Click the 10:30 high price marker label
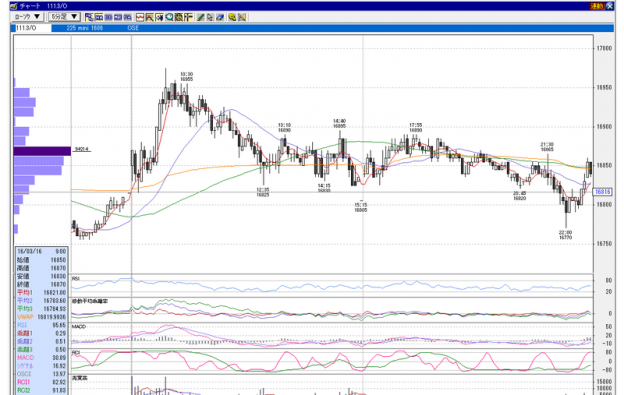Viewport: 624px width, 395px height. (186, 77)
